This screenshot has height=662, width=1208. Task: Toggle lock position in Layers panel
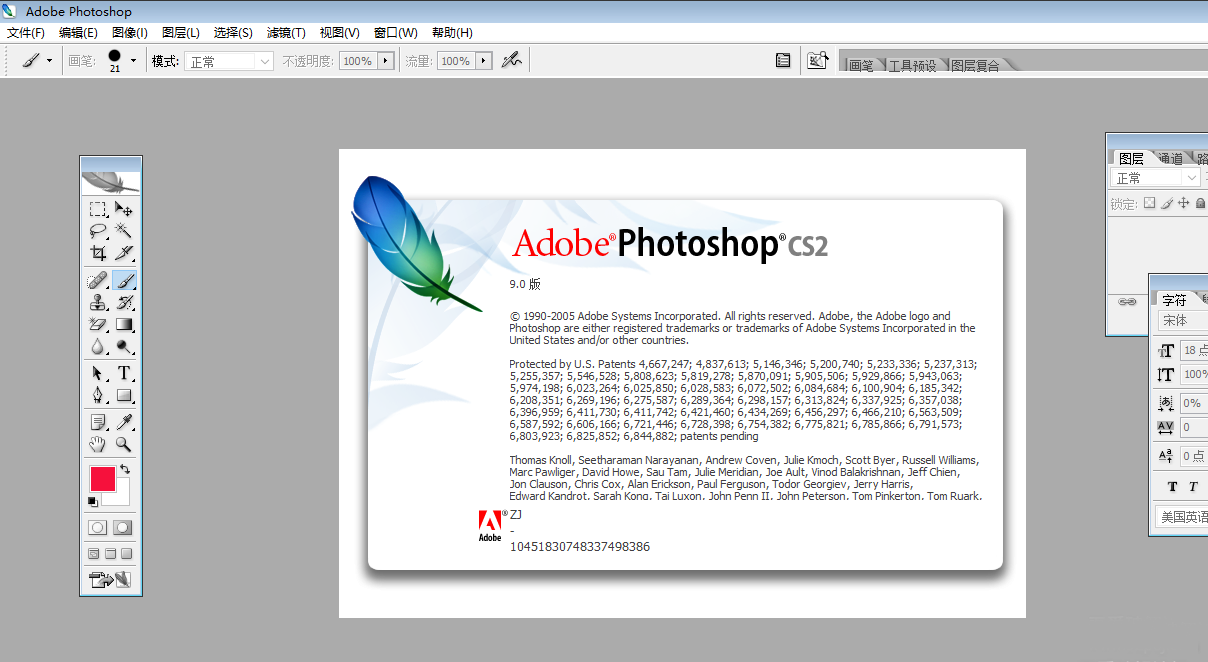pyautogui.click(x=1184, y=203)
